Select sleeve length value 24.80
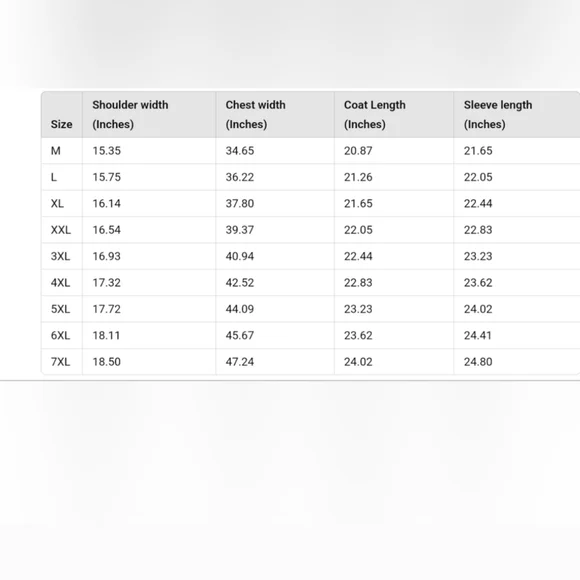The image size is (580, 580). tap(478, 362)
